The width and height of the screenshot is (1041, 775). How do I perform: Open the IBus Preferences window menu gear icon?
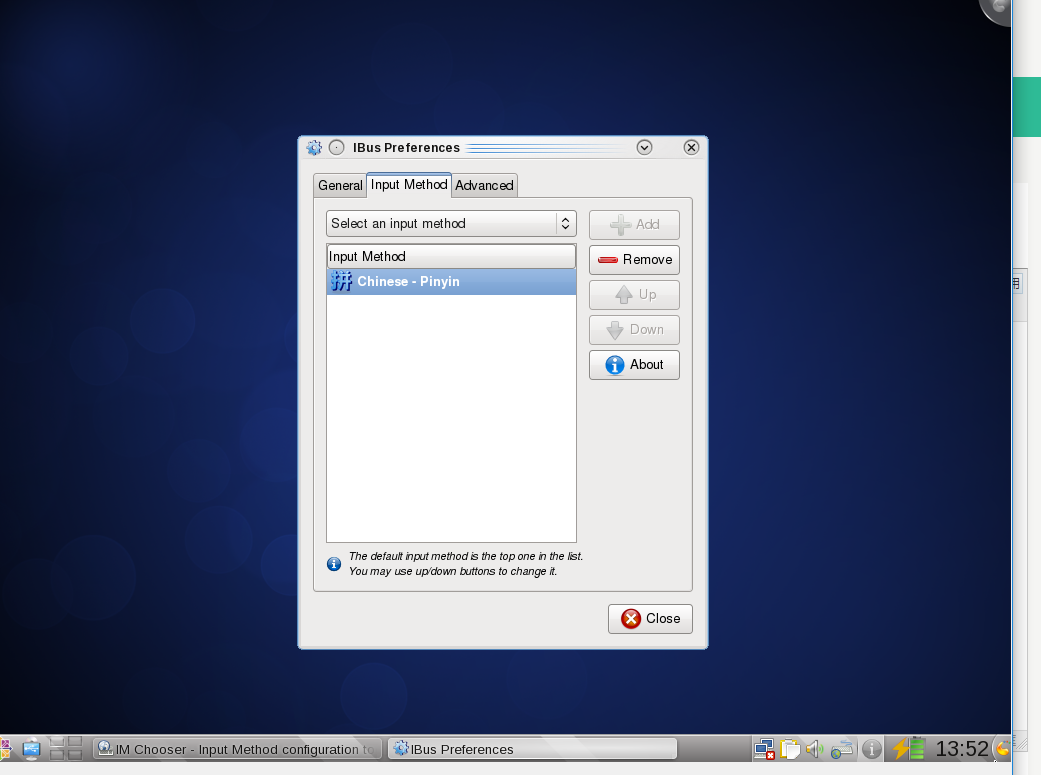point(314,147)
